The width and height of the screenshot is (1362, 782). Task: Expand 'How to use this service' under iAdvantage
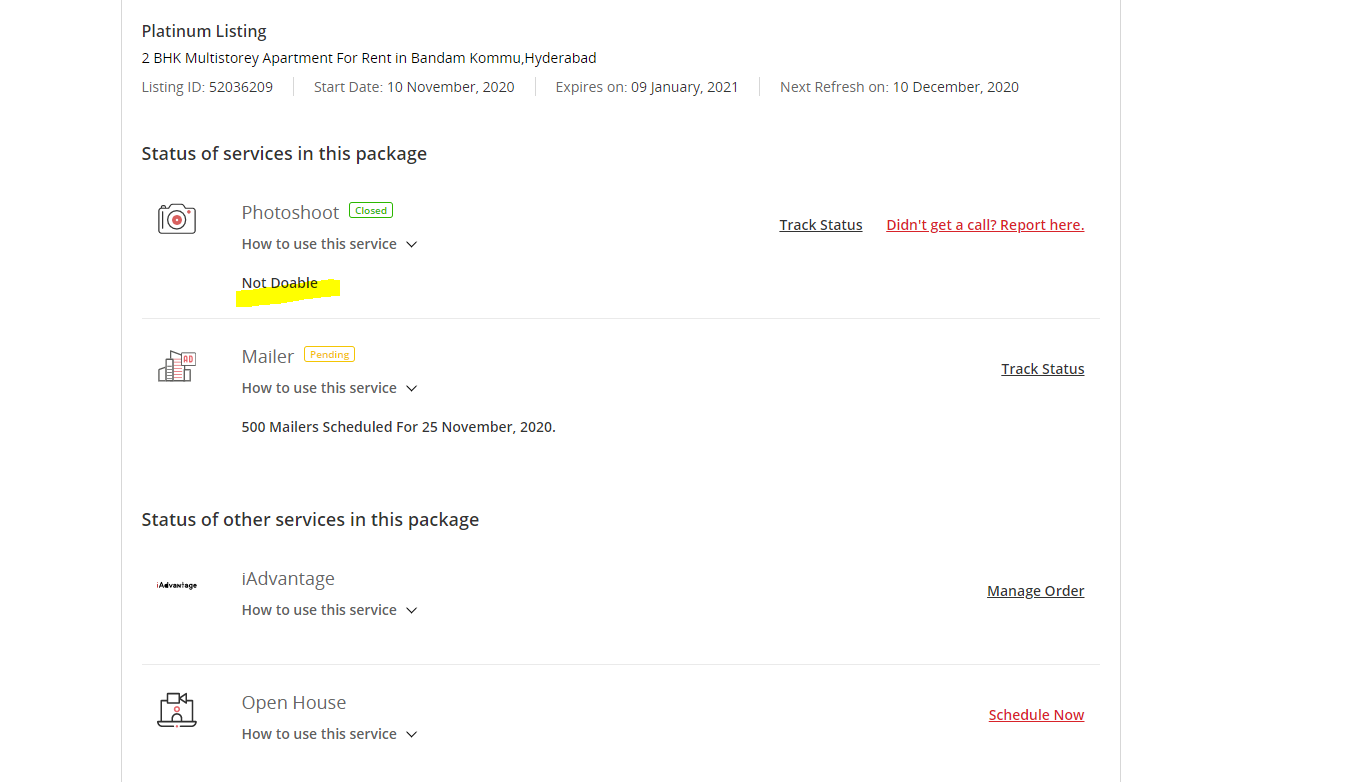click(329, 610)
